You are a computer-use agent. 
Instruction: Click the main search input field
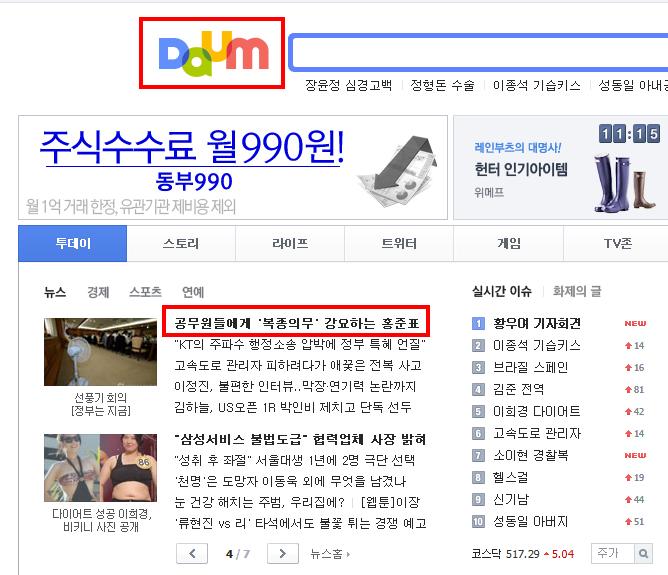click(x=479, y=52)
